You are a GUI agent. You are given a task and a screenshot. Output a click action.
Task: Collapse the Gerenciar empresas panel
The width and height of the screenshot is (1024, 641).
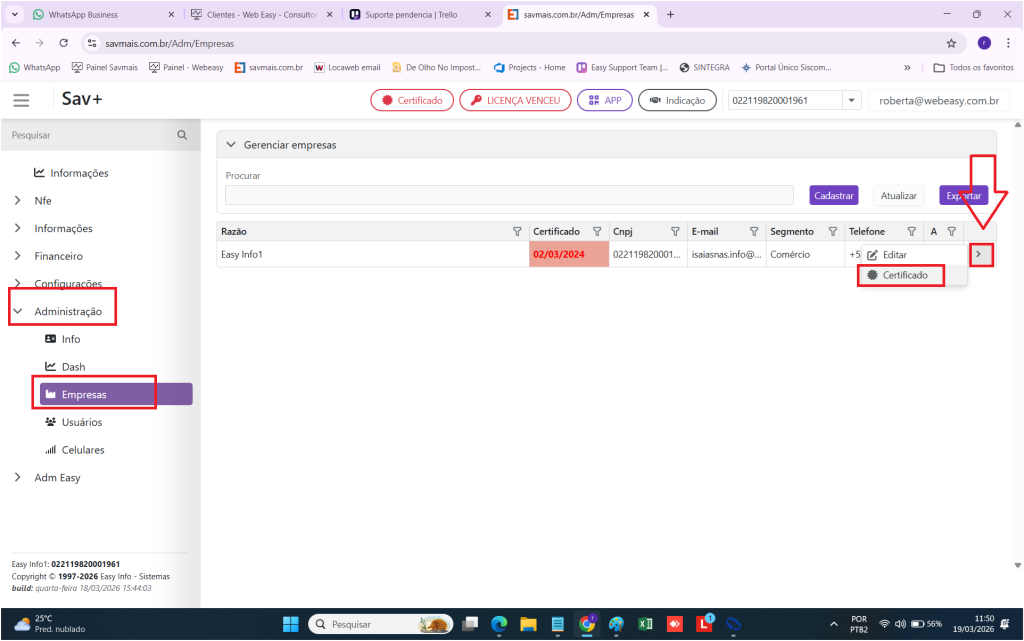click(230, 145)
